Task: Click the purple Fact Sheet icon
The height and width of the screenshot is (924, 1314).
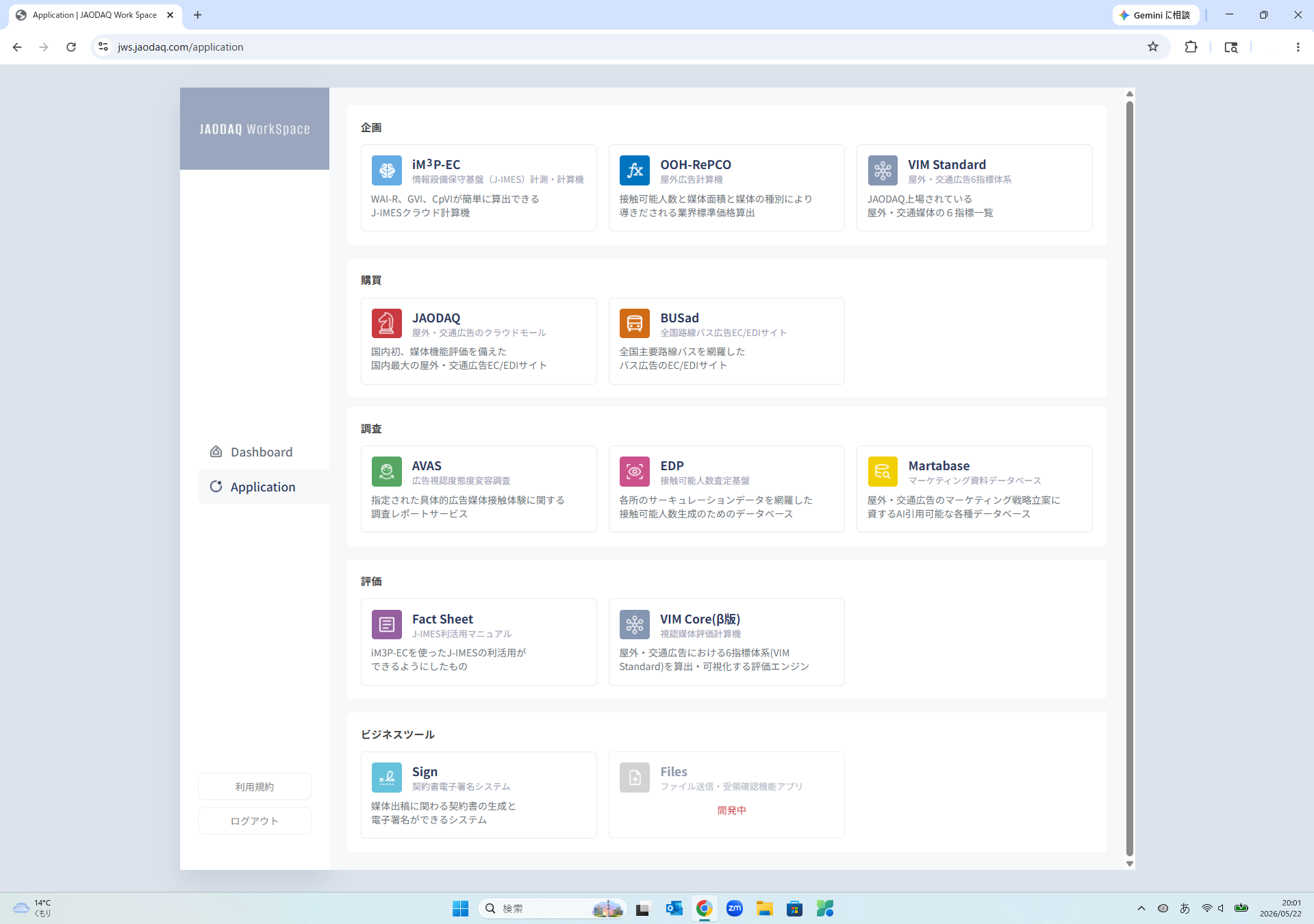Action: coord(387,625)
